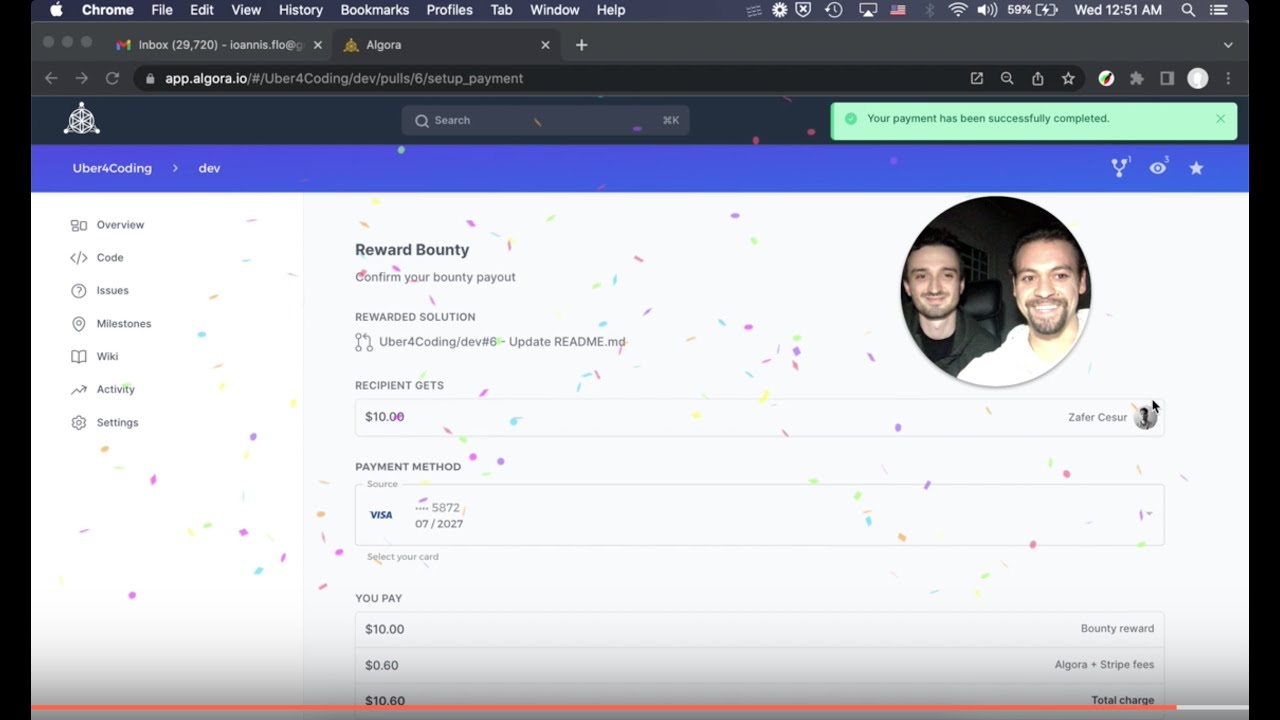Select the Algora tab

click(445, 45)
